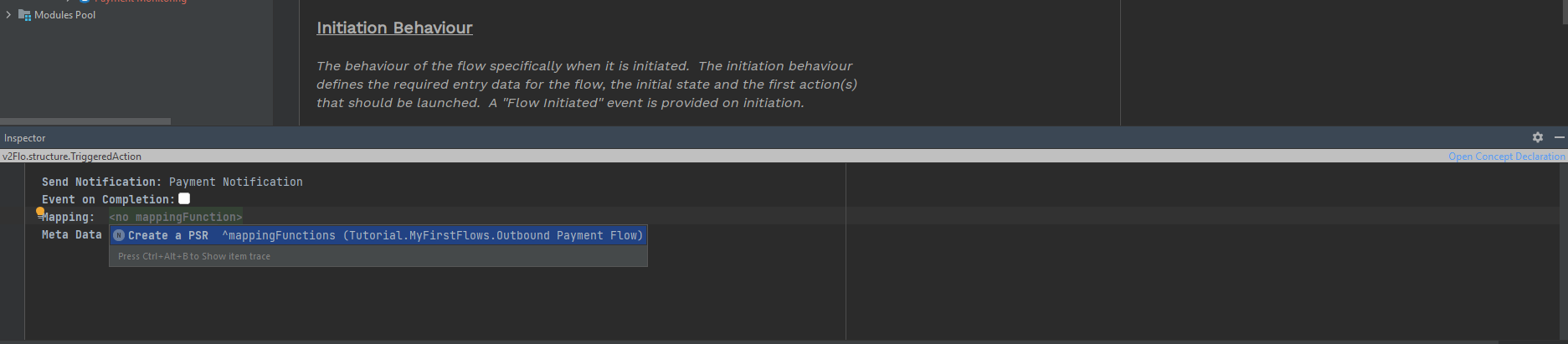Select the Payment Notification reference value

coord(235,182)
